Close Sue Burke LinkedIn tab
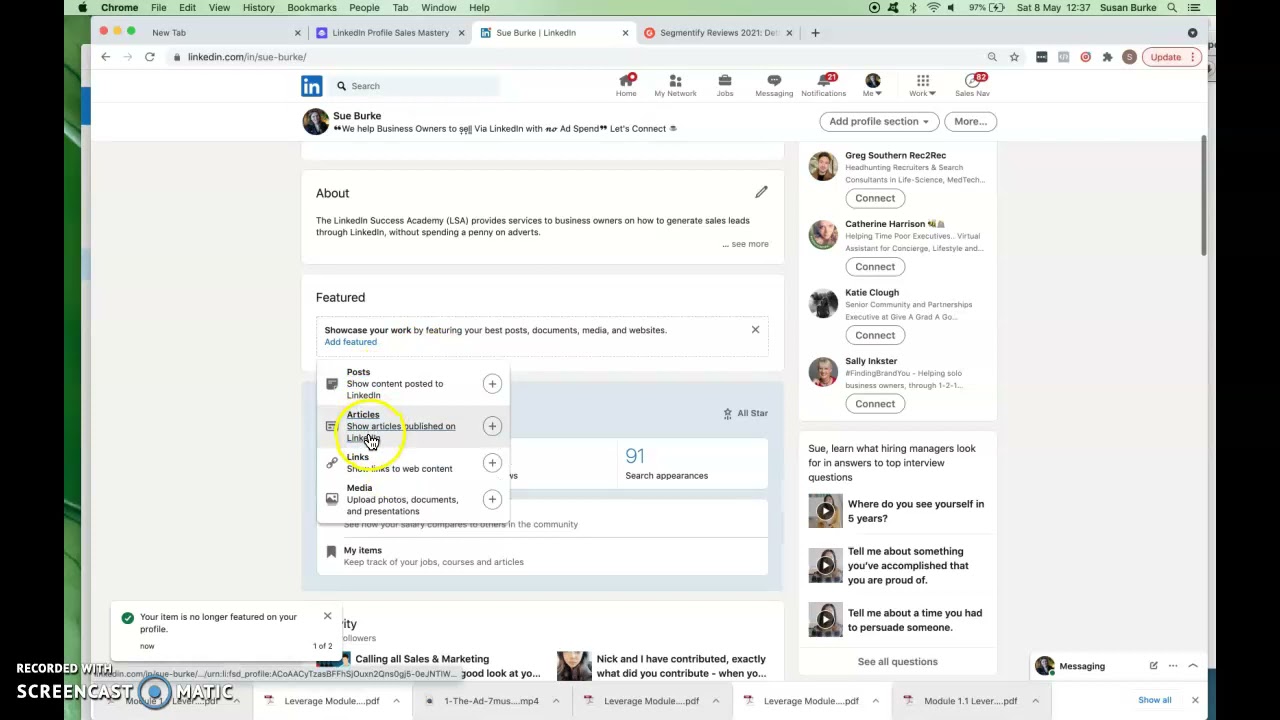 [x=625, y=33]
